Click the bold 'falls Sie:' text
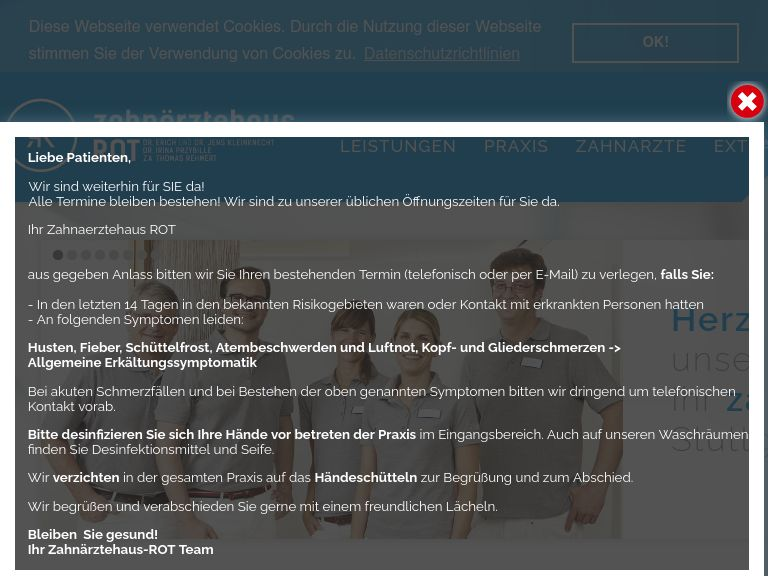The height and width of the screenshot is (576, 768). (687, 274)
